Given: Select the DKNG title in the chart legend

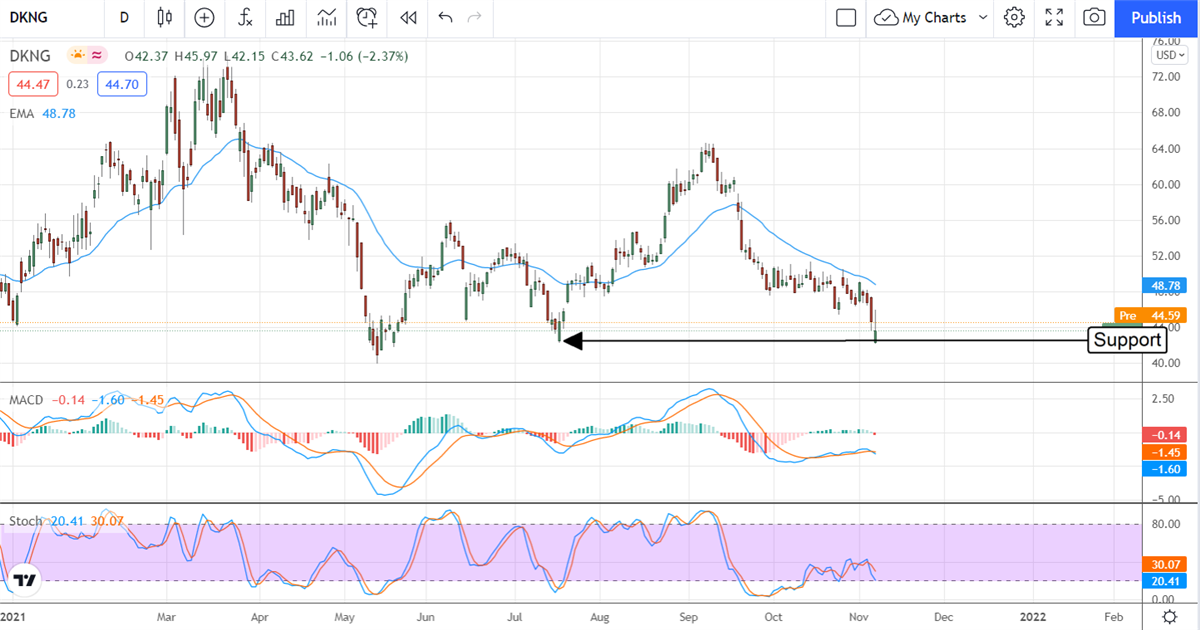Looking at the screenshot, I should pyautogui.click(x=31, y=56).
